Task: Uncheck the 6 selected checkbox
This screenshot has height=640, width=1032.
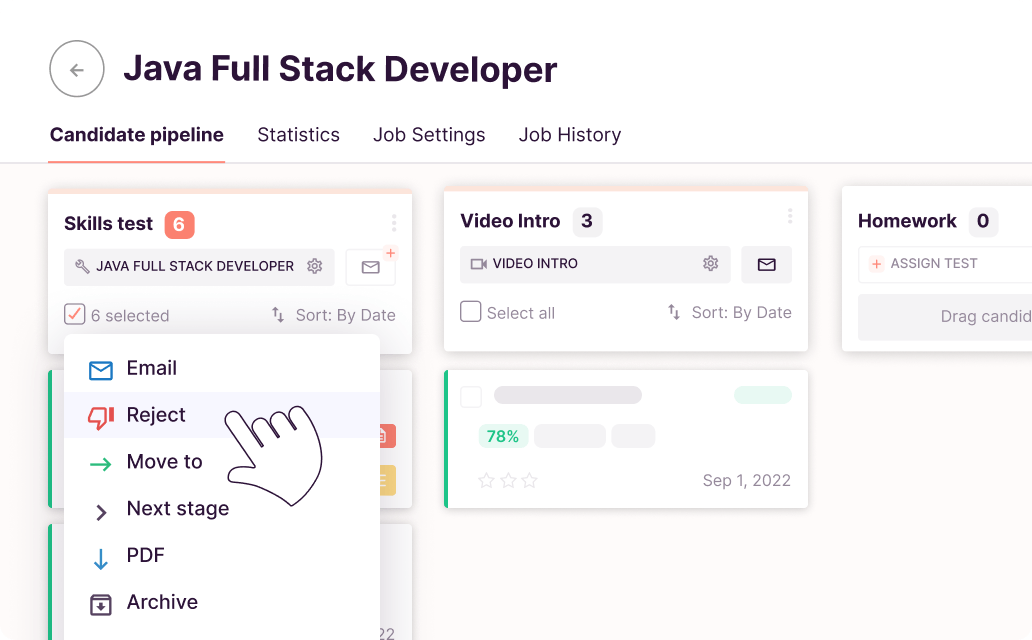Action: click(x=73, y=314)
